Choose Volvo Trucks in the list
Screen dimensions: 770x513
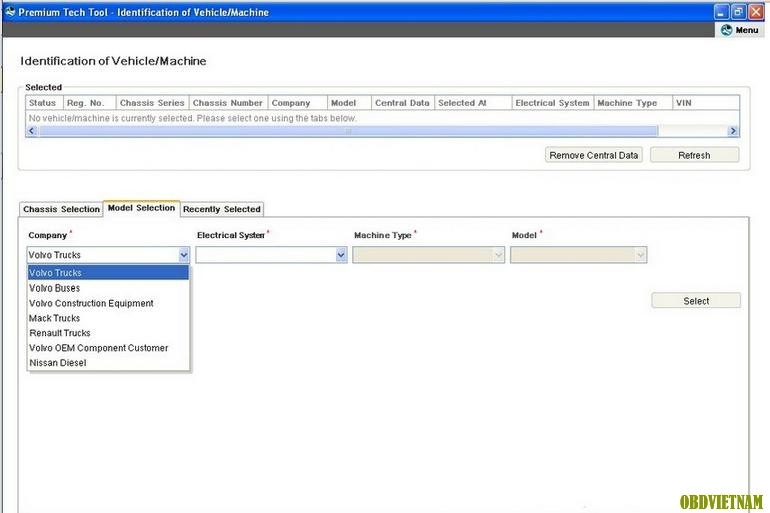108,272
